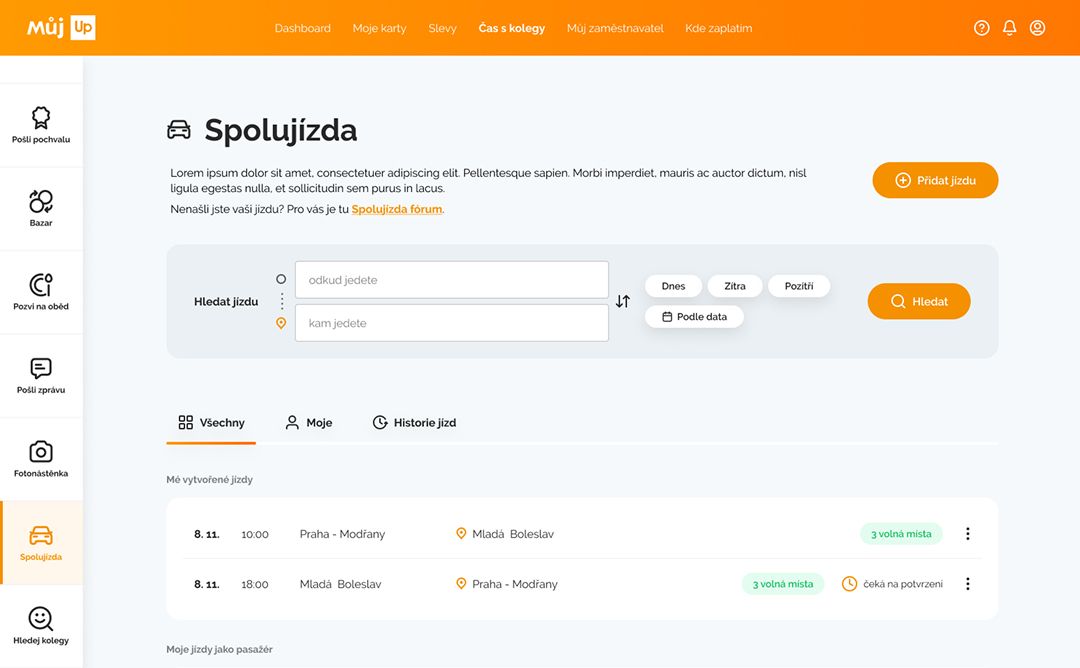Open options menu for 10:00 ride
The height and width of the screenshot is (668, 1080).
click(x=967, y=534)
